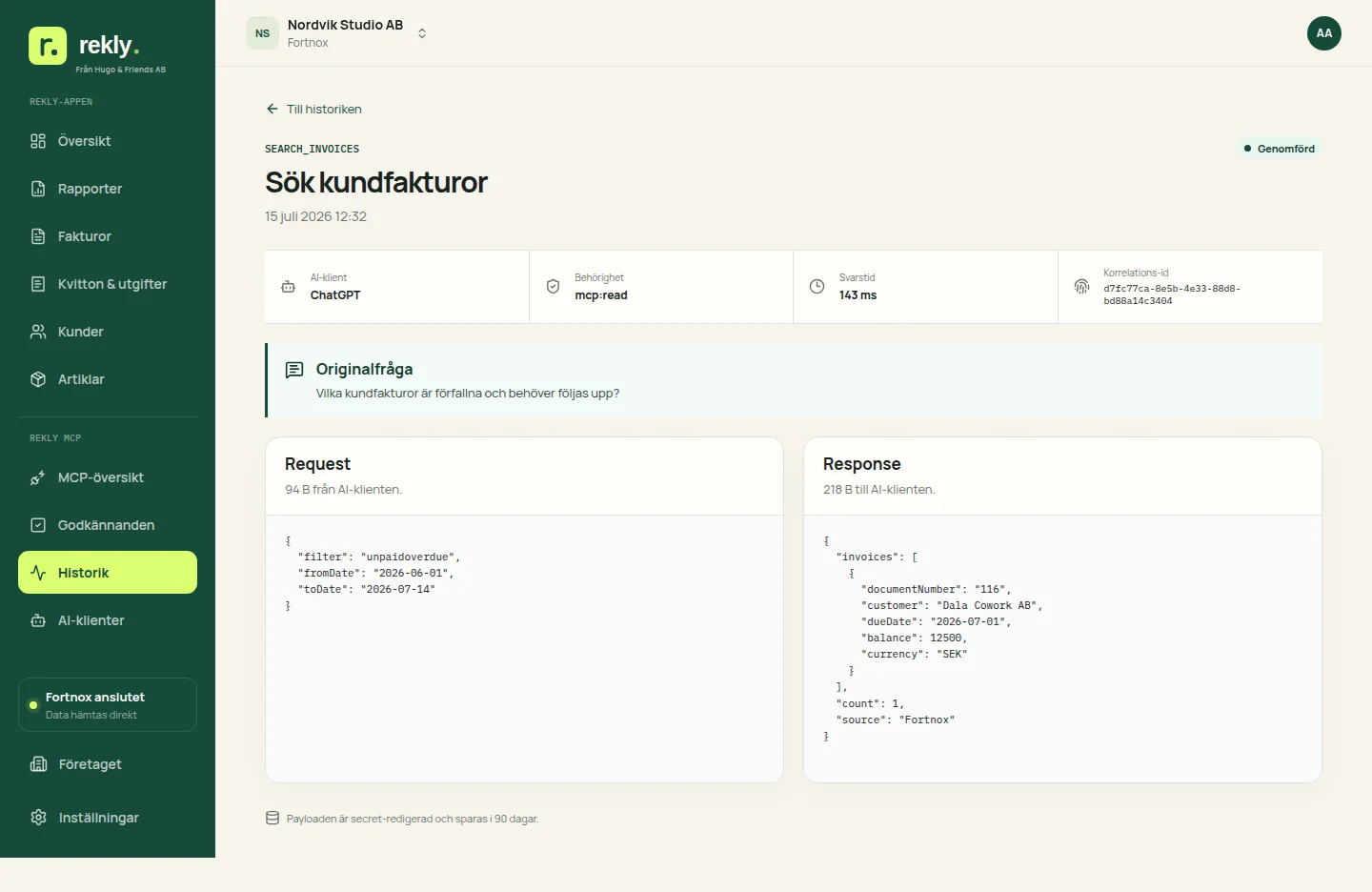Click the back arrow beside Till historiken
Screen dimensions: 1372x892
(x=272, y=109)
